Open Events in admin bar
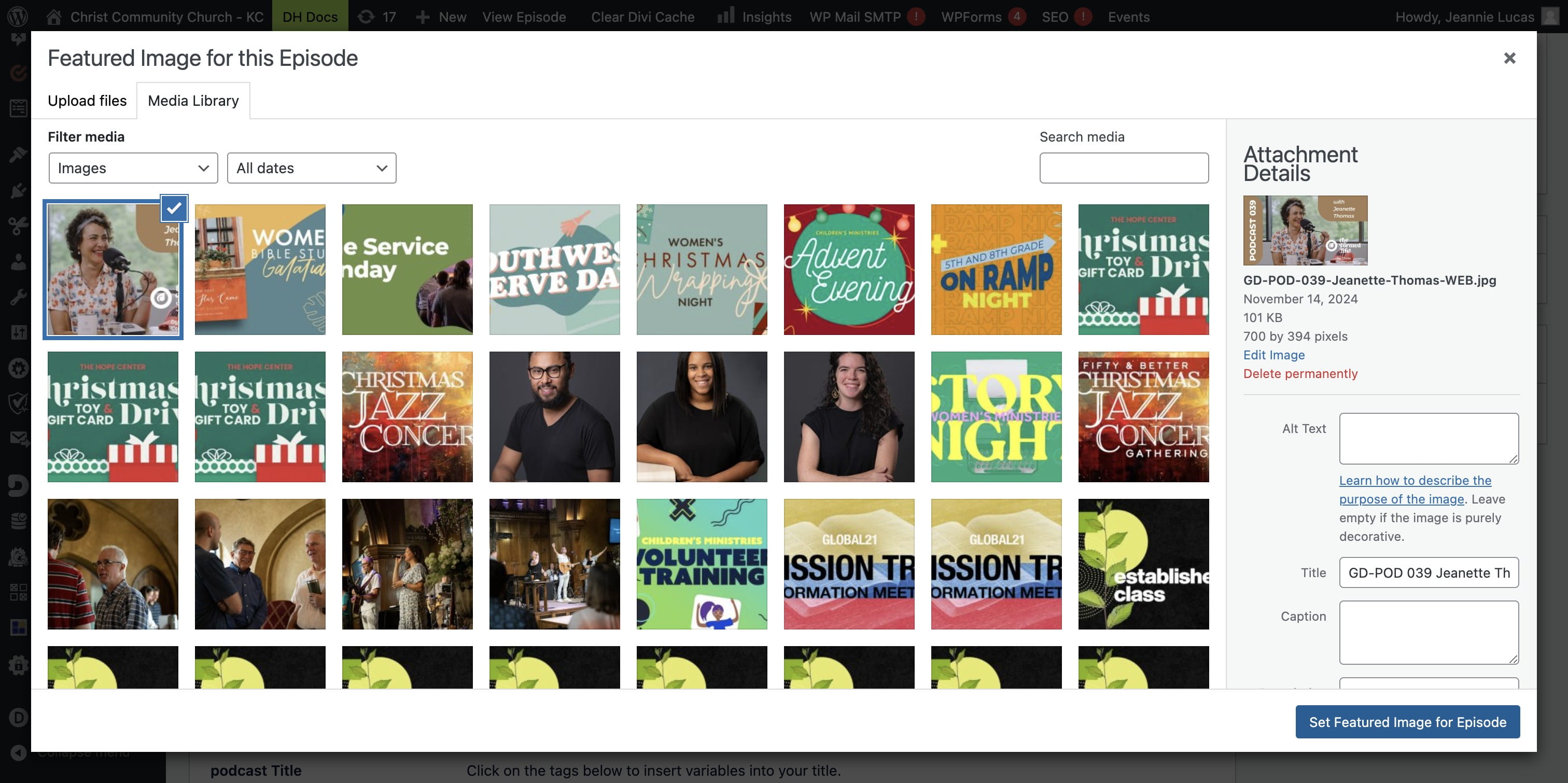The image size is (1568, 783). [1128, 17]
